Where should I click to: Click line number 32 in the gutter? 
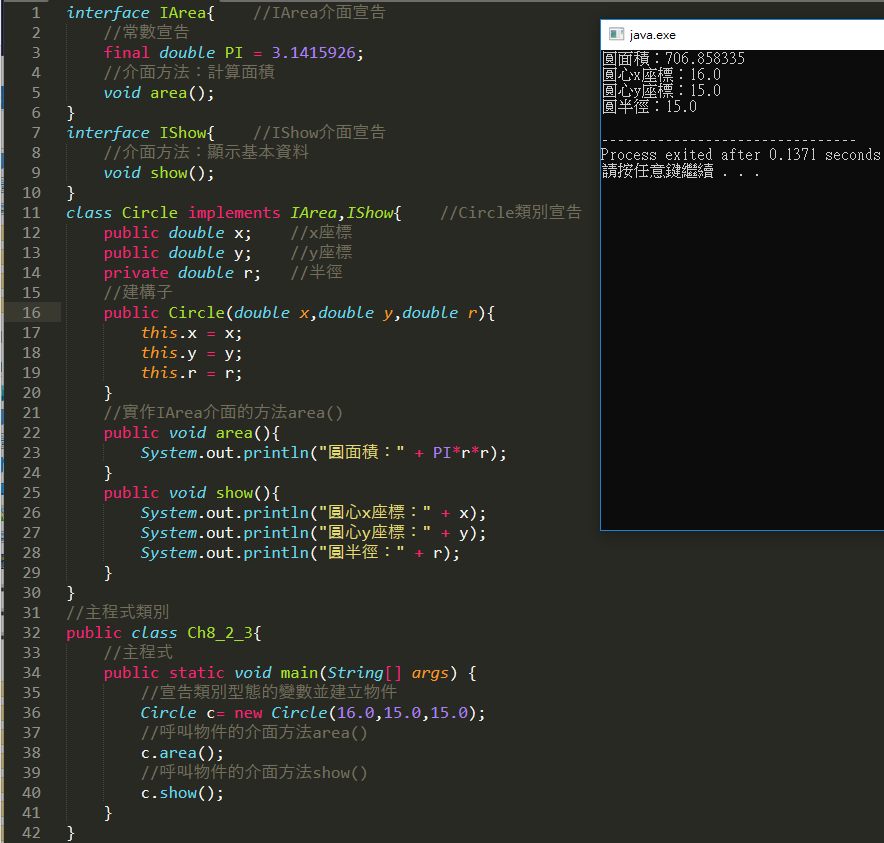[31, 633]
